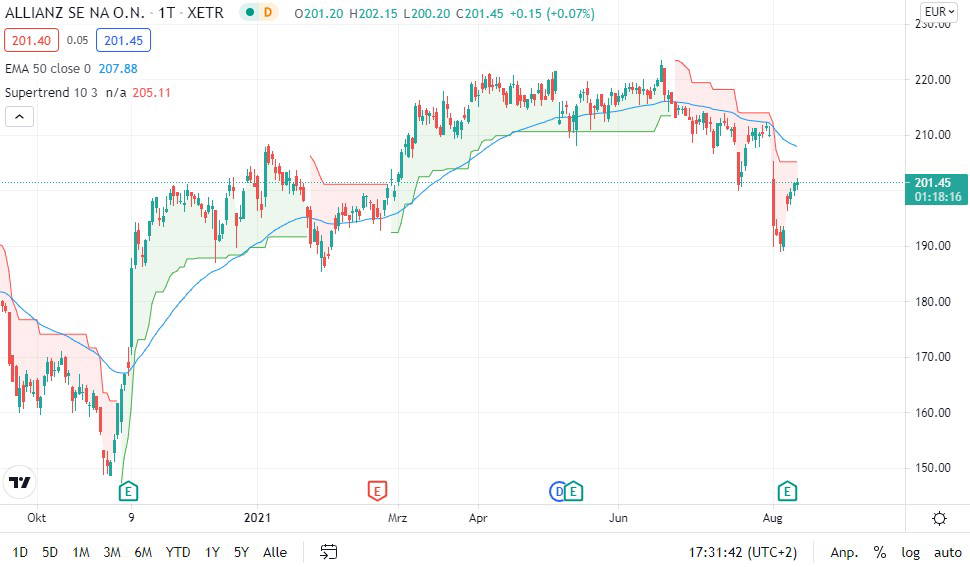This screenshot has height=567, width=970.
Task: Open the red earnings marker before Mrz
Action: click(x=377, y=492)
